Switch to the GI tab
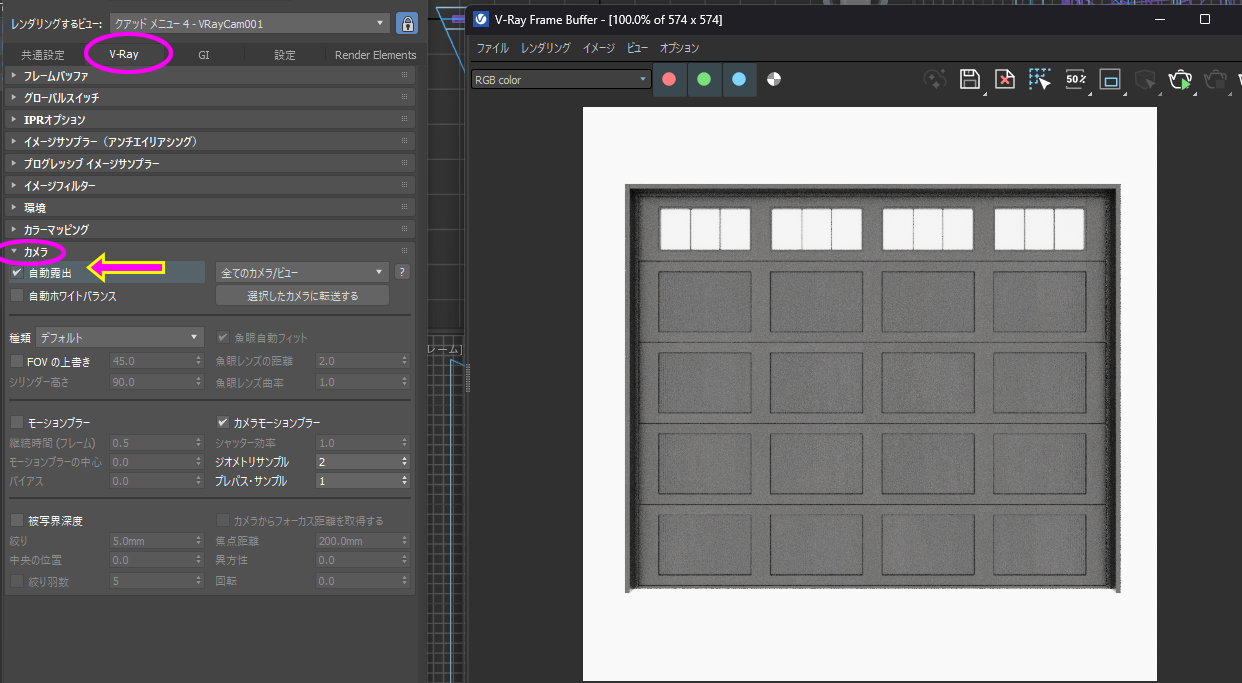This screenshot has height=683, width=1242. 204,55
